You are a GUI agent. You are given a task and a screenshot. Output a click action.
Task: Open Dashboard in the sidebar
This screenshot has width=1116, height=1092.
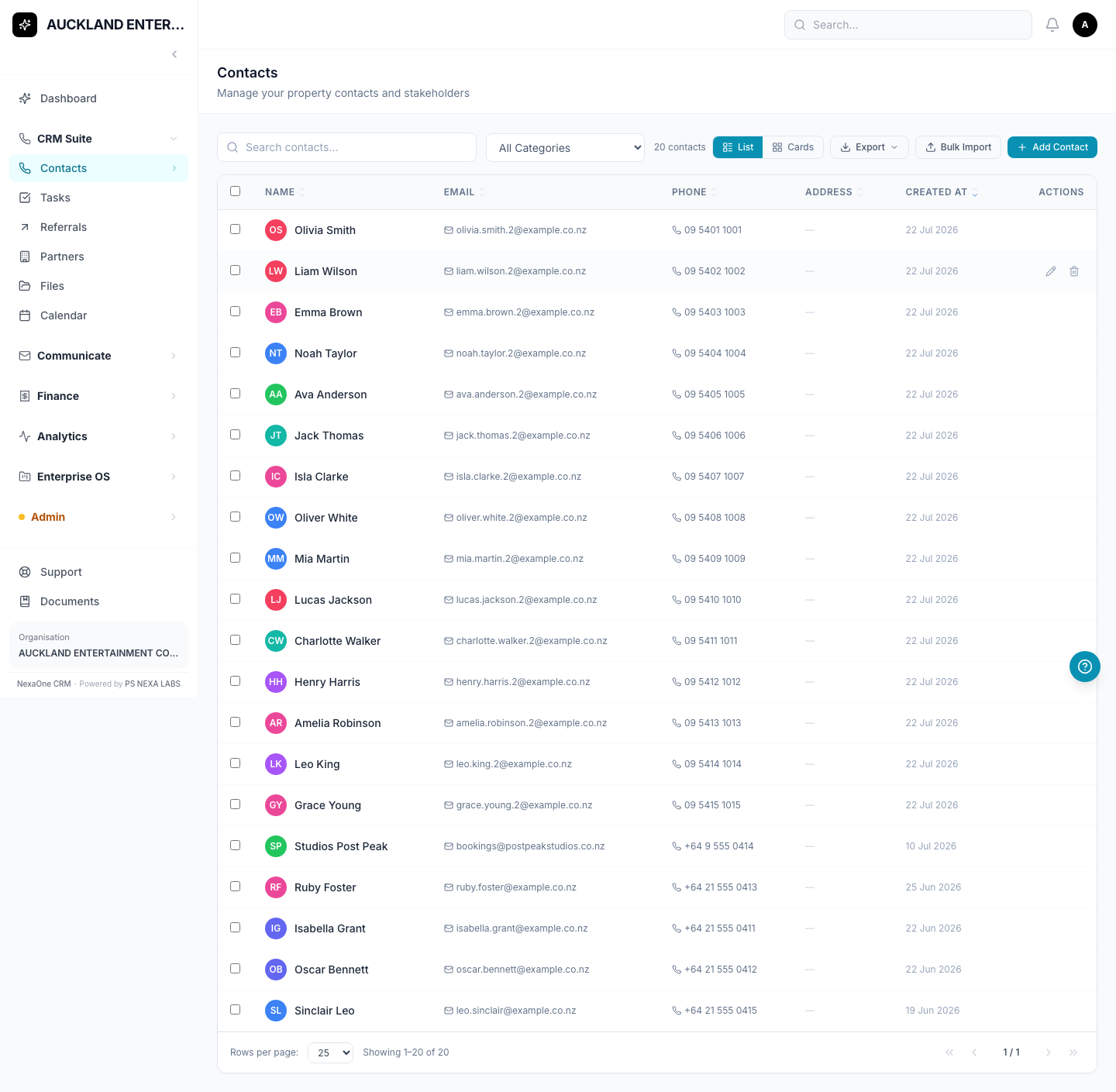tap(98, 98)
